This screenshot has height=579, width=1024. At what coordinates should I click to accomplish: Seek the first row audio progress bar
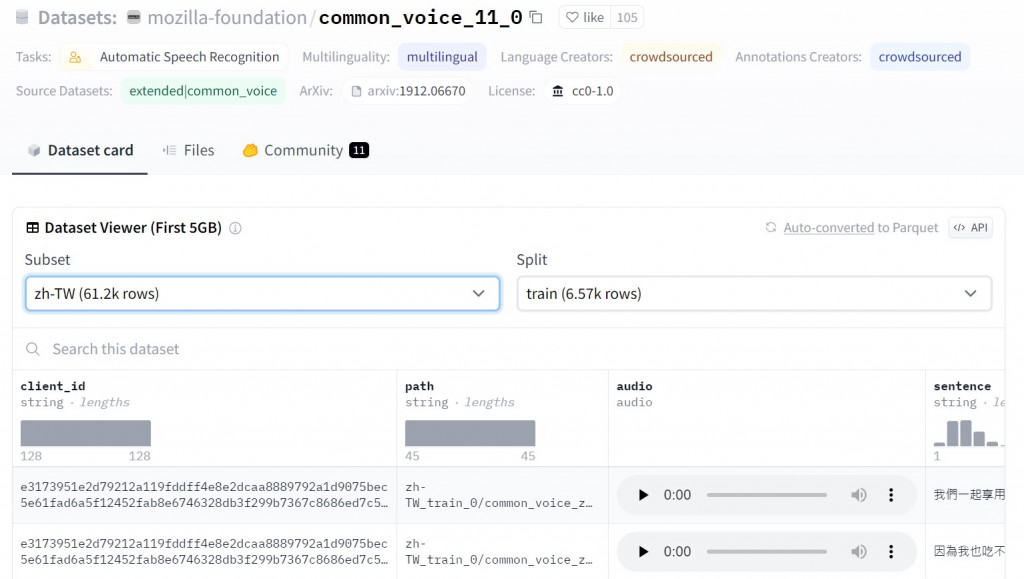tap(766, 495)
